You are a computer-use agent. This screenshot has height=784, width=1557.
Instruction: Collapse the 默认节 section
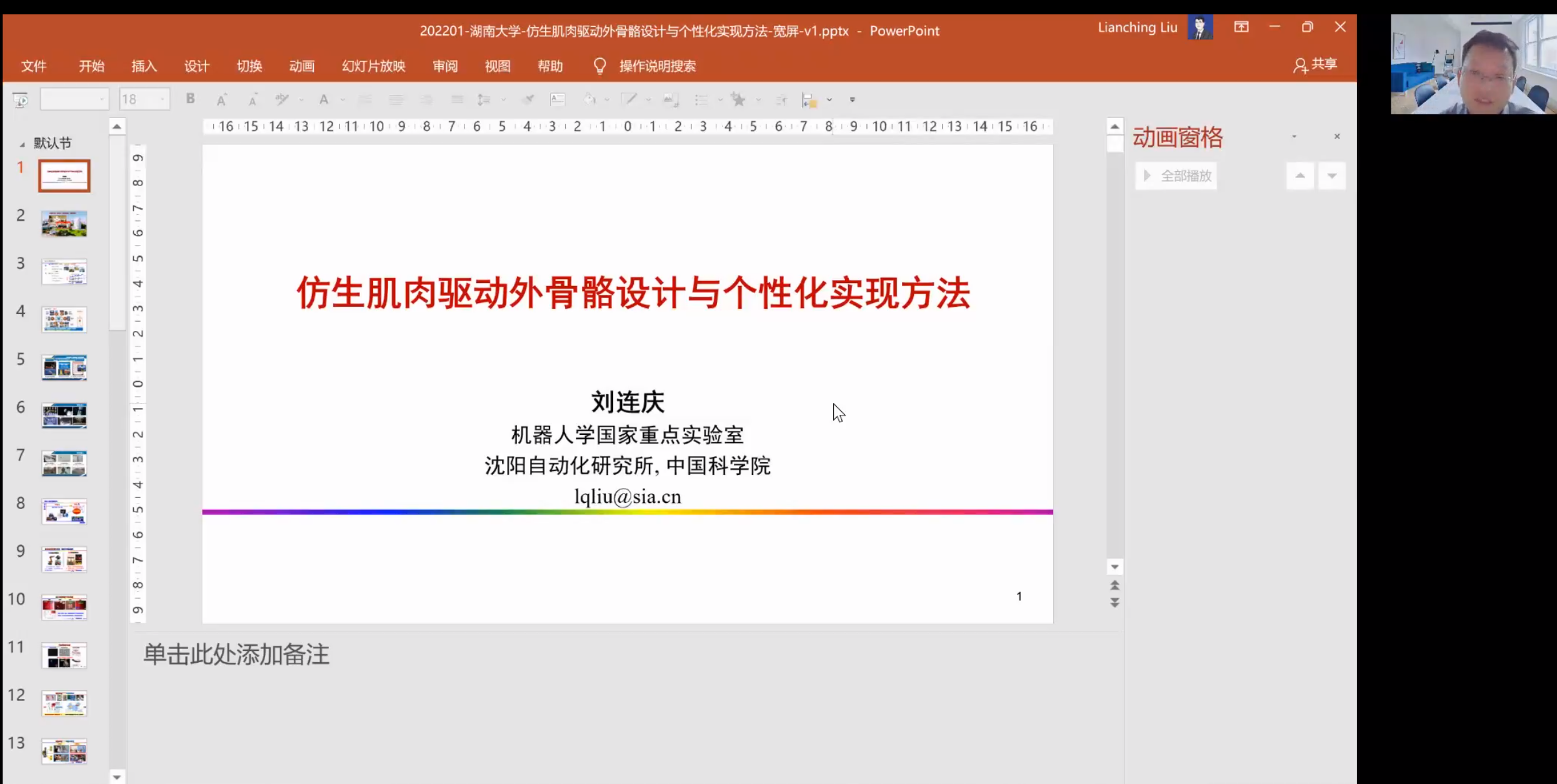click(x=23, y=144)
